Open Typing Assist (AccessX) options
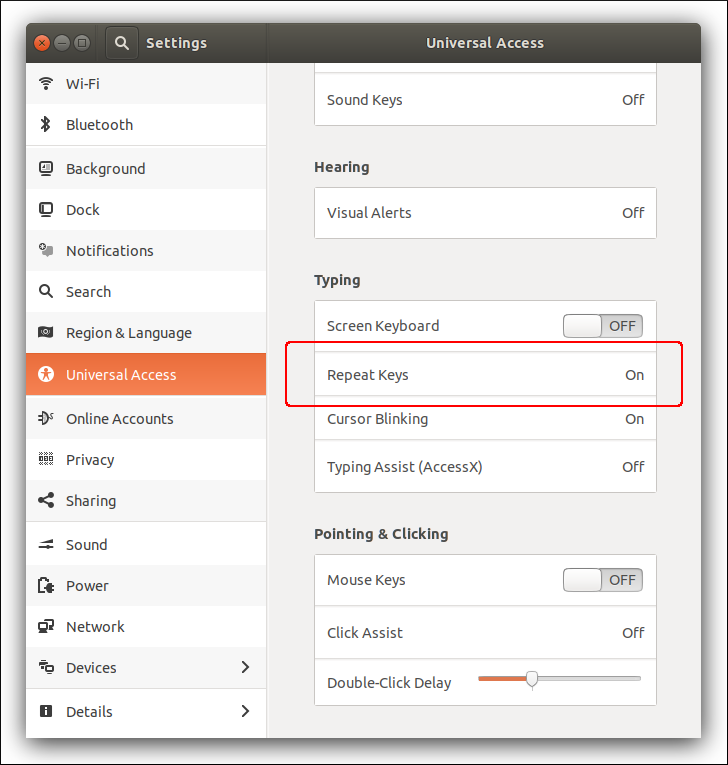Viewport: 728px width, 765px height. pos(485,466)
